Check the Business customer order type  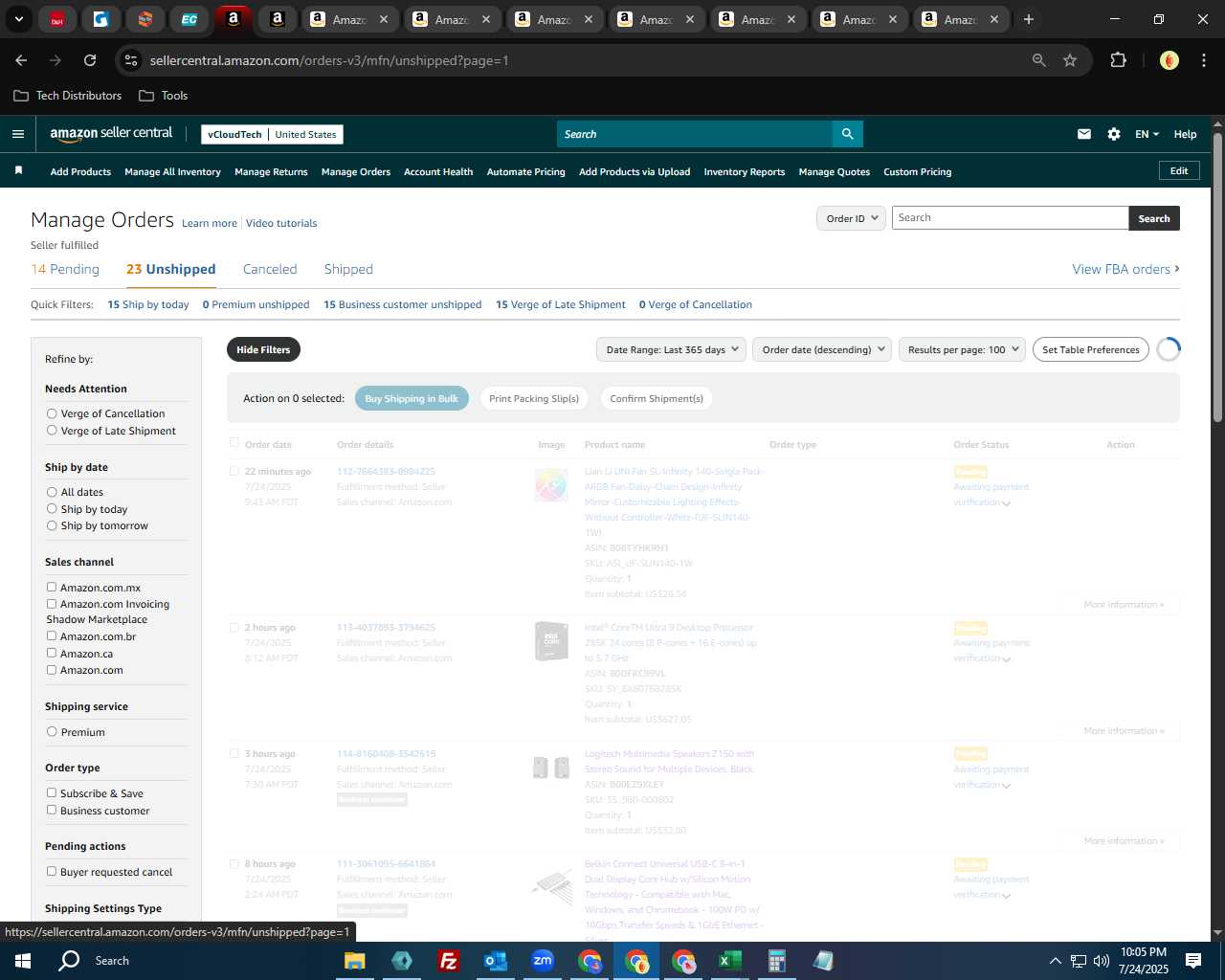click(x=52, y=811)
